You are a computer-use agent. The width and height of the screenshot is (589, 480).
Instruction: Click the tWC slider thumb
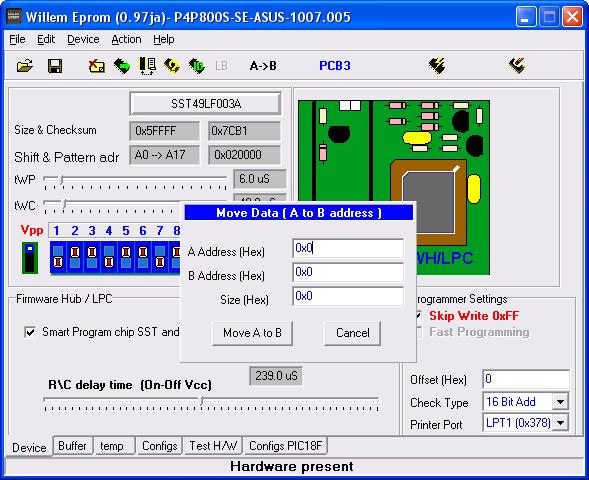coord(64,205)
